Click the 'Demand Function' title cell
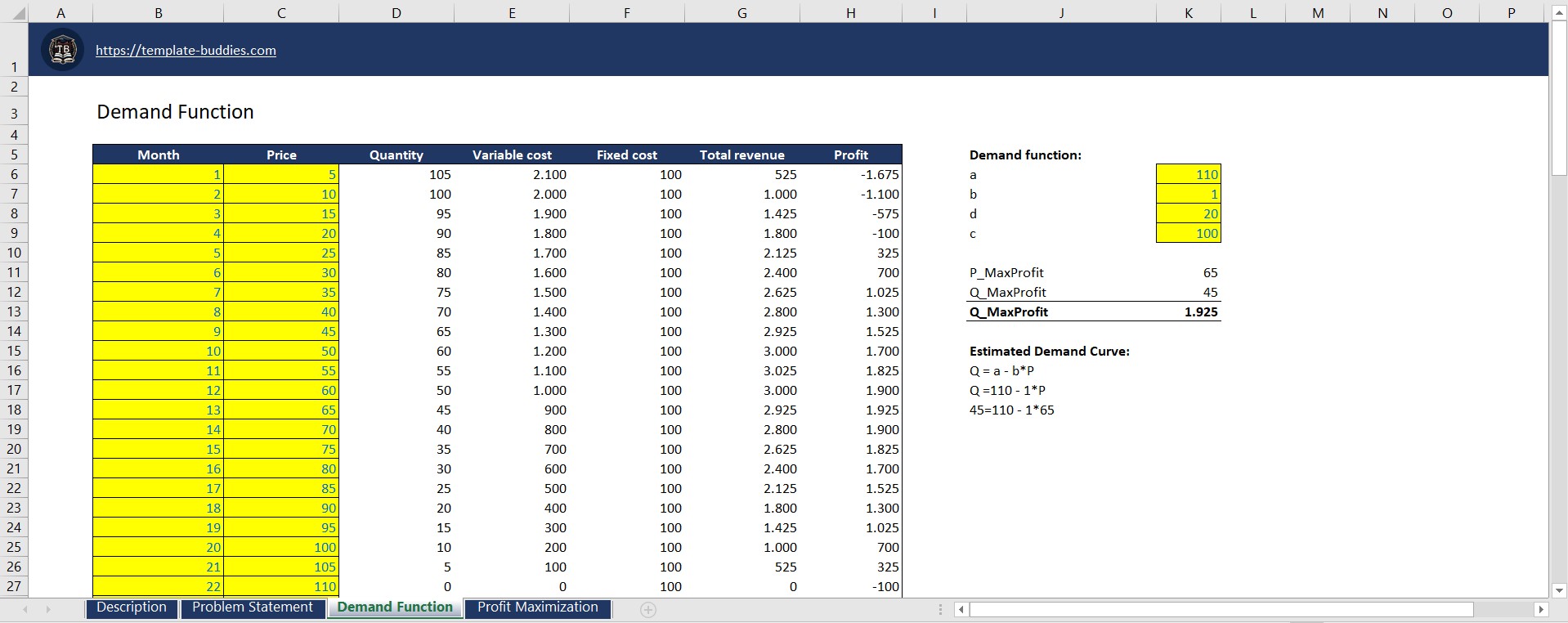The image size is (1568, 623). 175,112
